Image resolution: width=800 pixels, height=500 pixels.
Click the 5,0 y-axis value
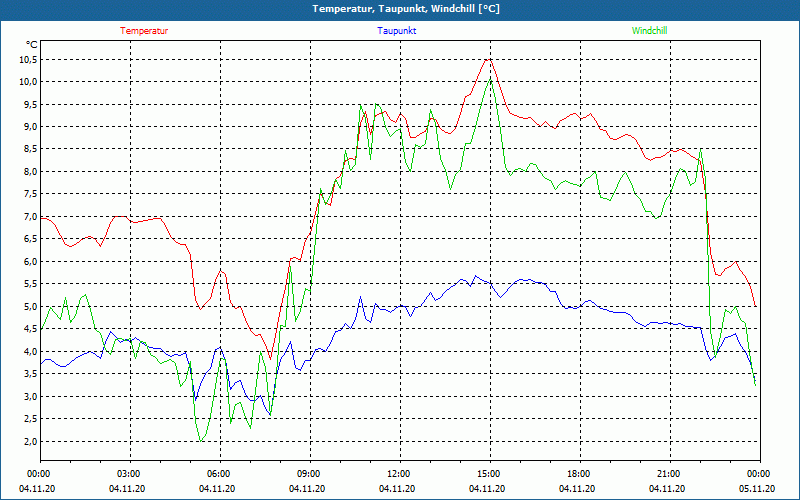(x=31, y=307)
